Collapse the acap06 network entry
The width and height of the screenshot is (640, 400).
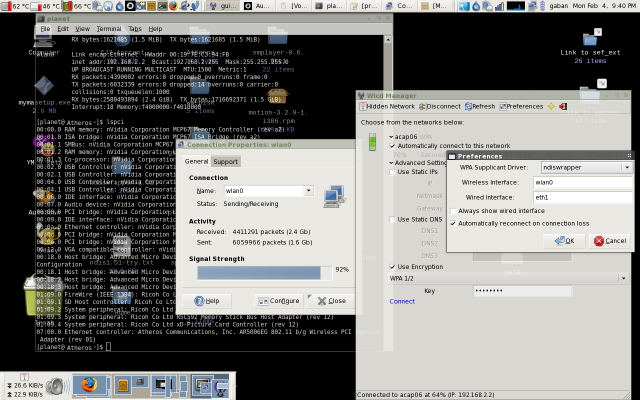(x=391, y=137)
